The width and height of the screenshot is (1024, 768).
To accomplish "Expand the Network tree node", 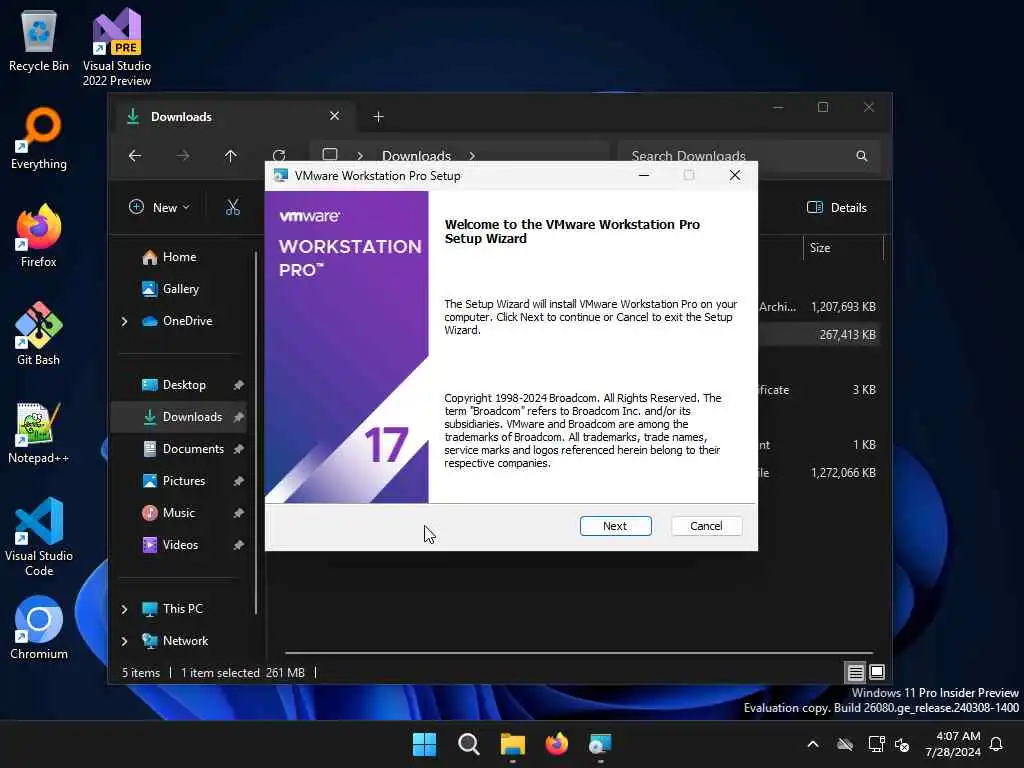I will (124, 641).
